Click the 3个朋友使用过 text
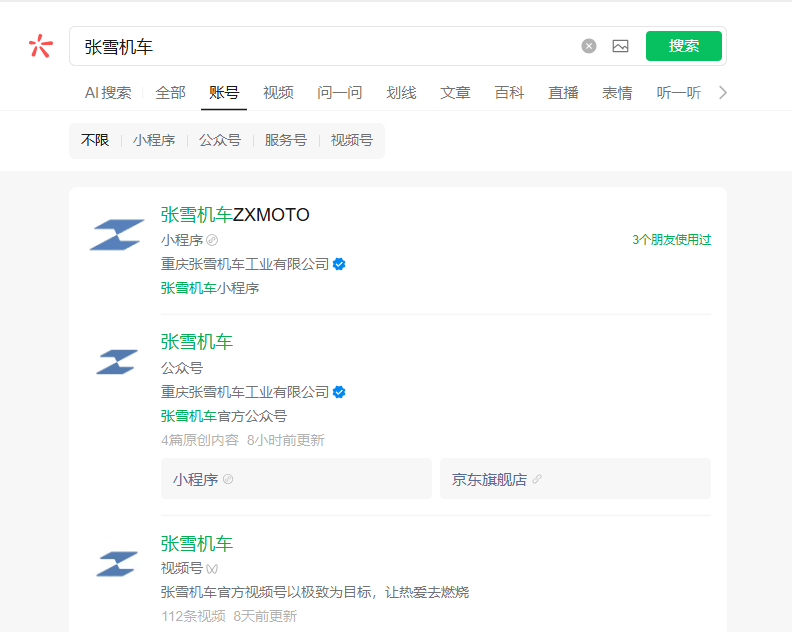Viewport: 792px width, 632px height. coord(671,239)
